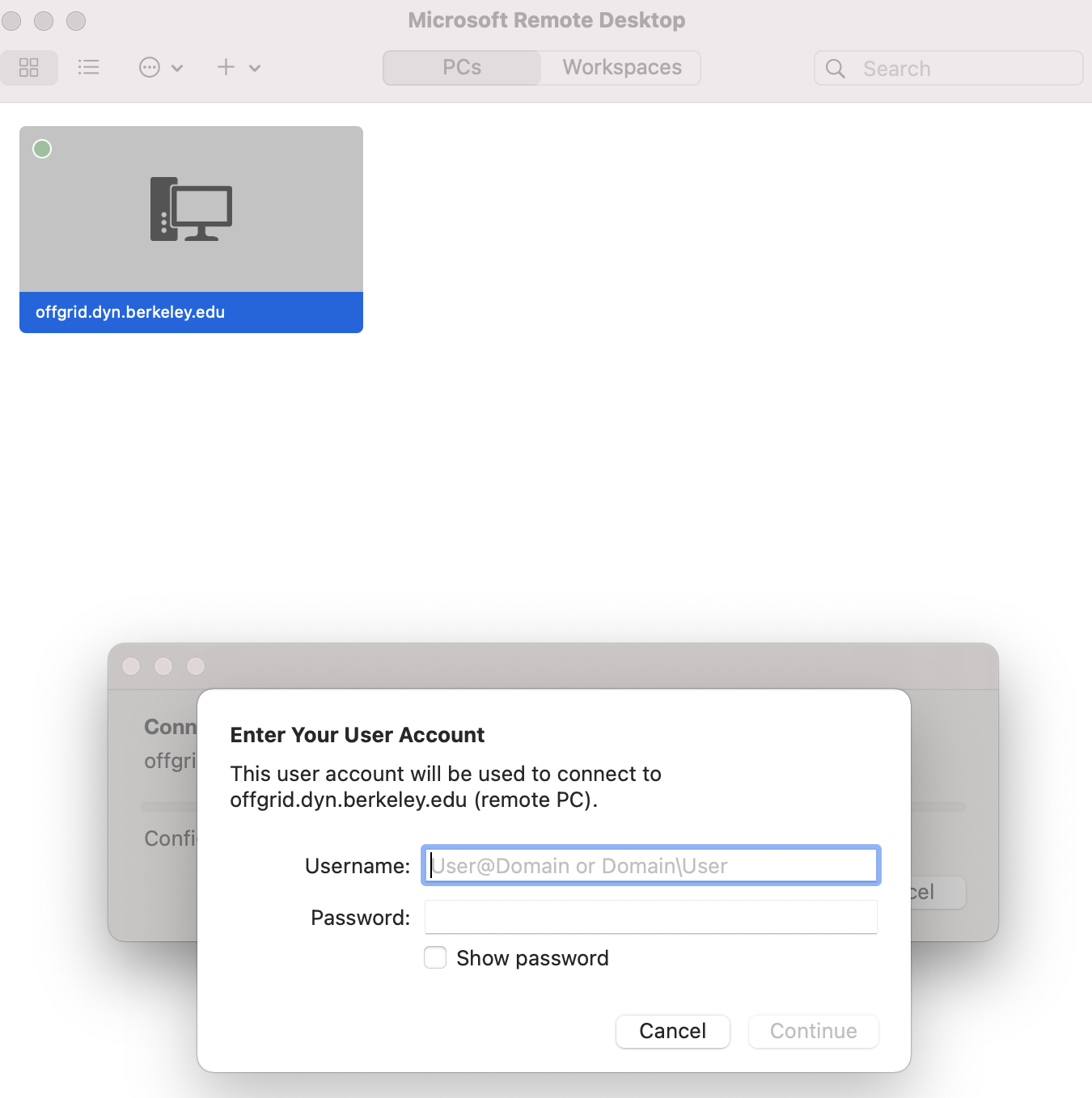Image resolution: width=1092 pixels, height=1098 pixels.
Task: Switch to list view icon
Action: tap(88, 68)
